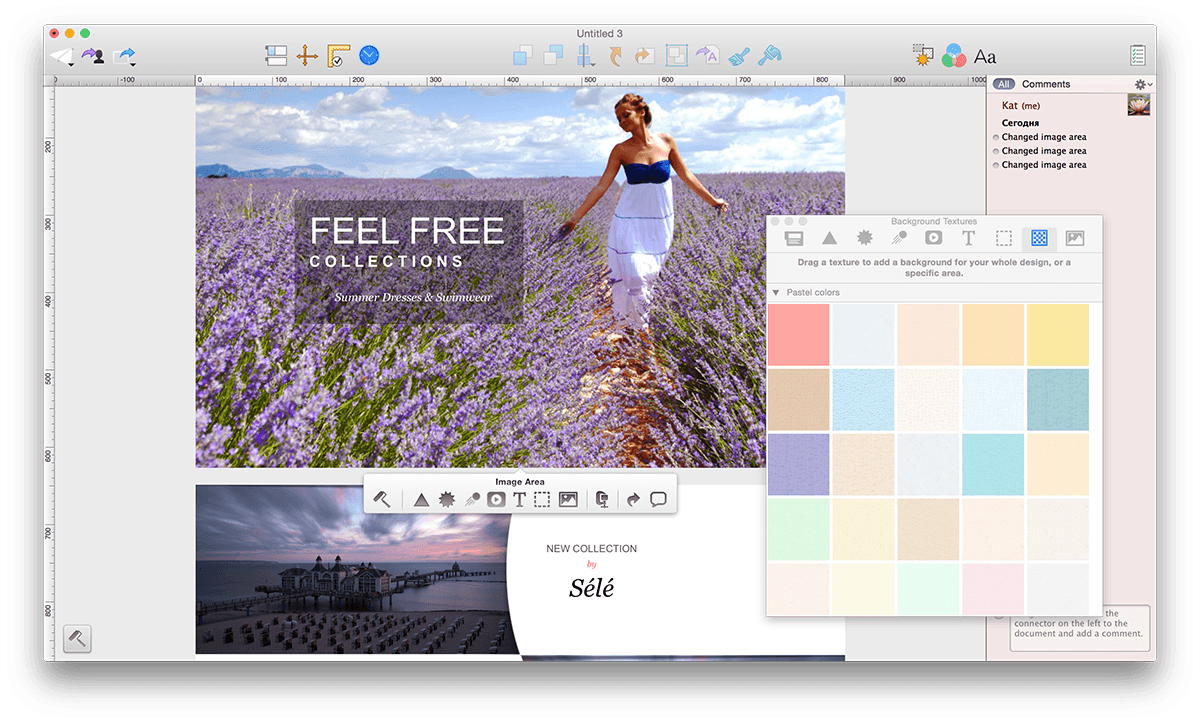
Task: Click the bring forward overlapping squares icon
Action: (522, 56)
